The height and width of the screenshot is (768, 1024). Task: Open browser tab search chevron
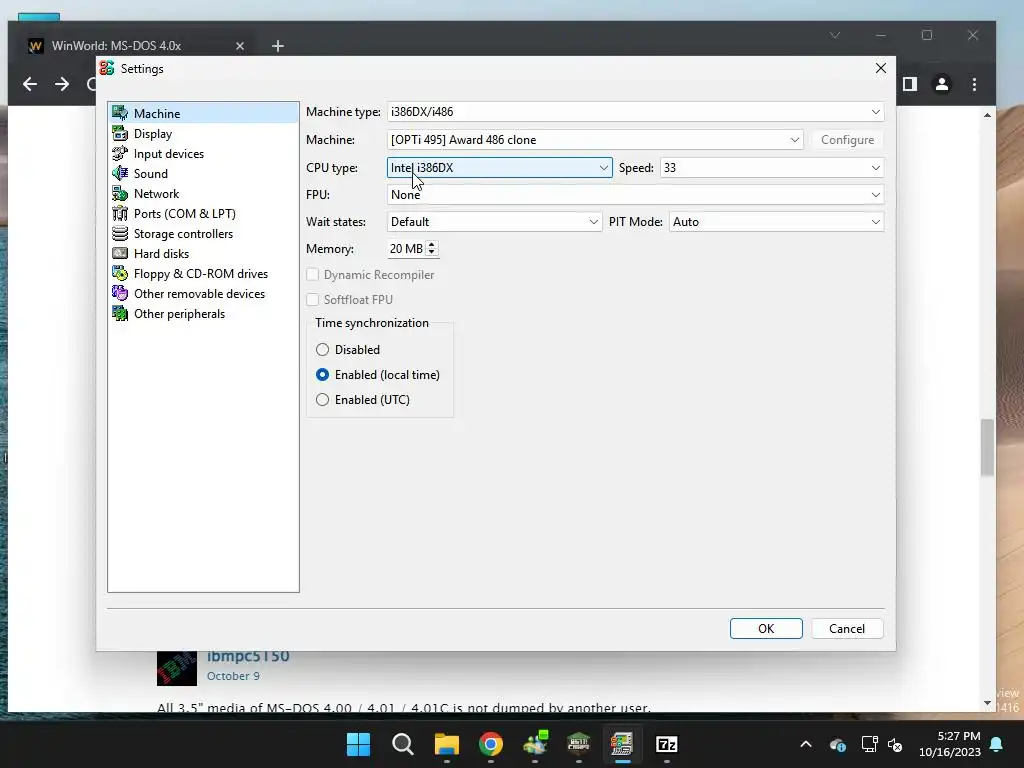click(835, 35)
